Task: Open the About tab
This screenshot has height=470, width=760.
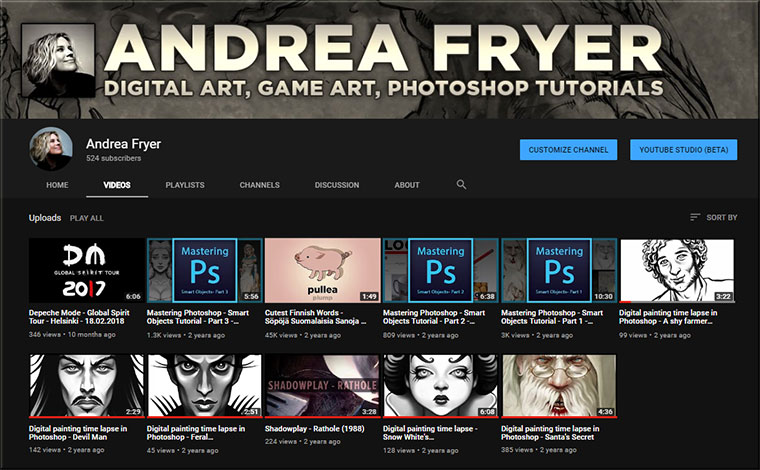Action: point(407,185)
